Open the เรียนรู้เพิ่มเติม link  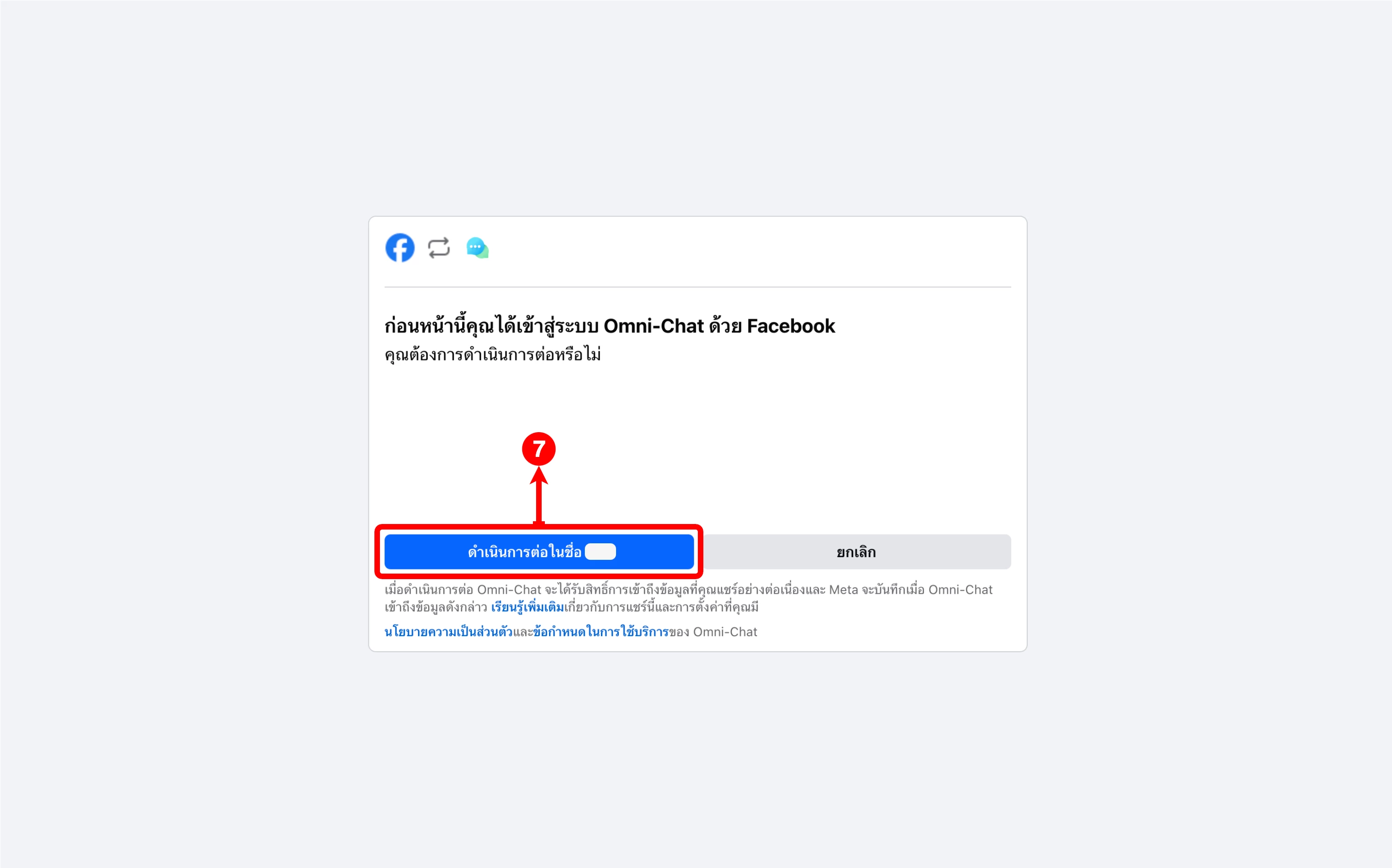[527, 607]
